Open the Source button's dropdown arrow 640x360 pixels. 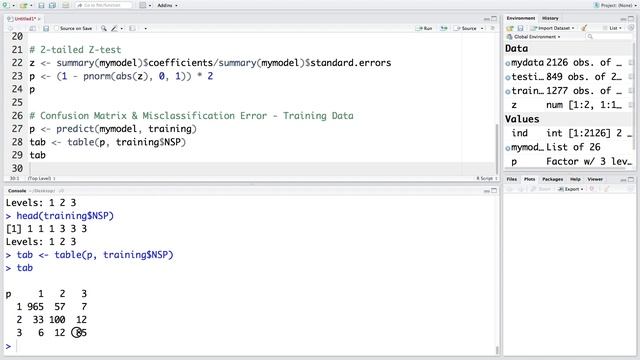click(x=482, y=28)
